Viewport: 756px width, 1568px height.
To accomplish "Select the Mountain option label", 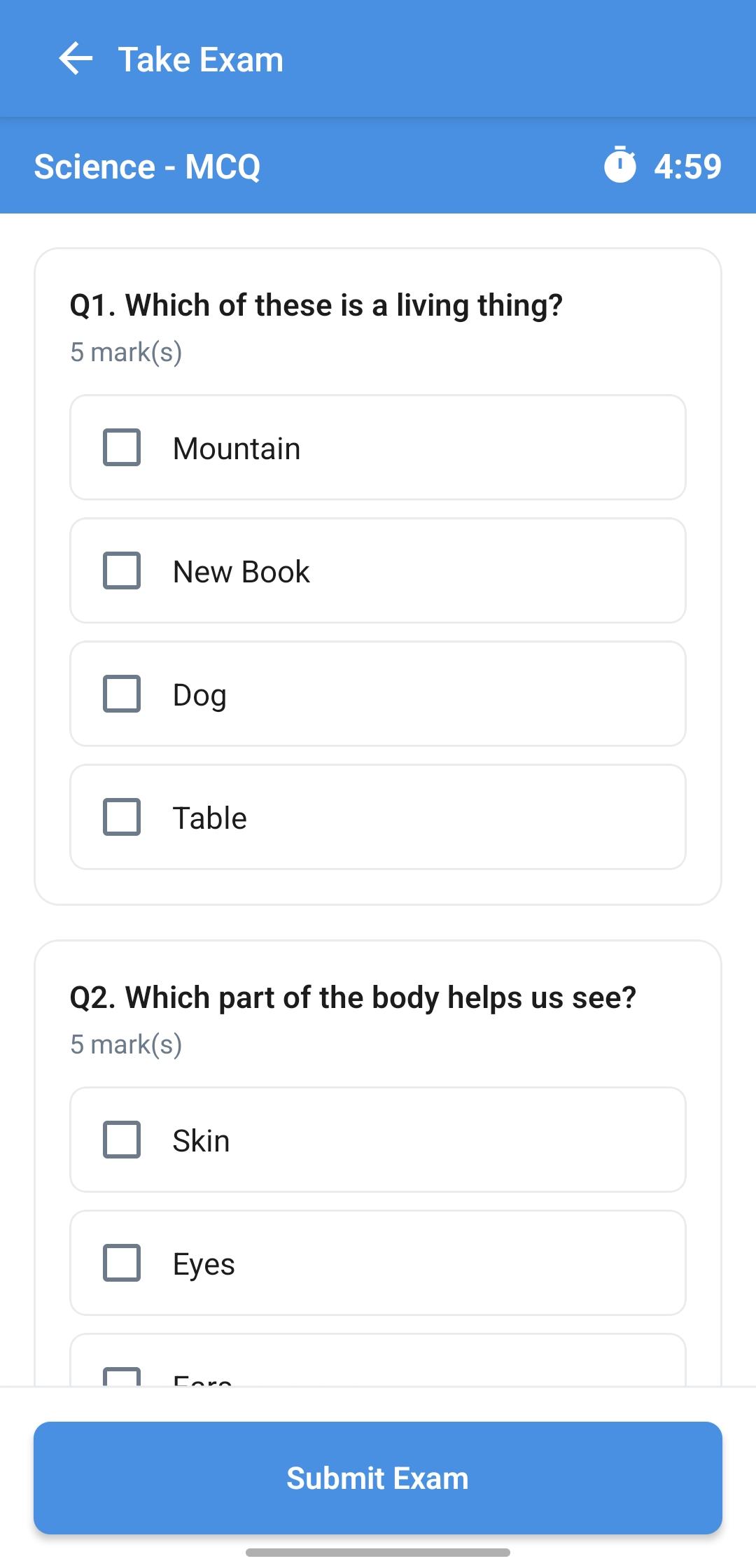I will (237, 449).
